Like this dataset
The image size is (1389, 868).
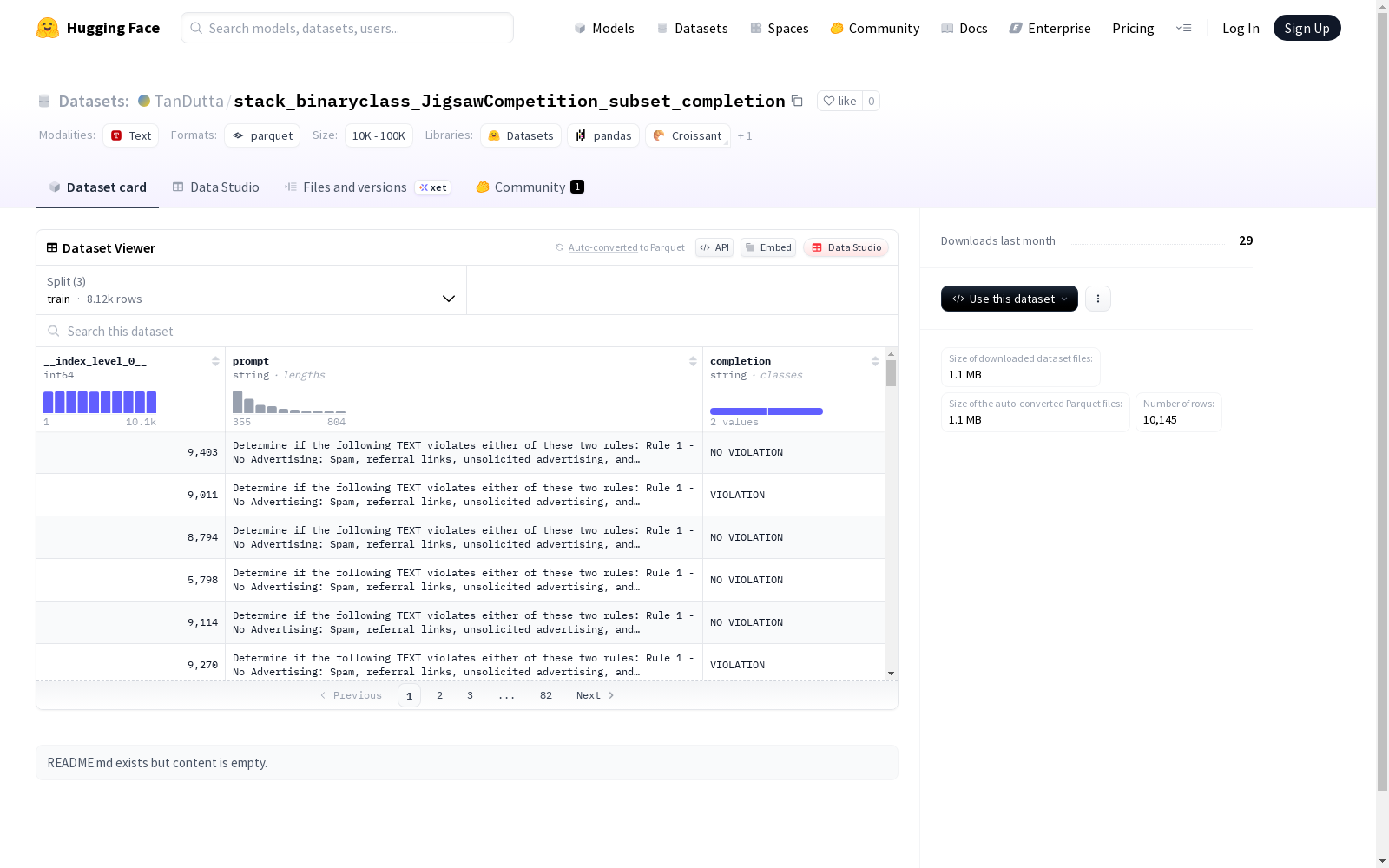point(839,101)
